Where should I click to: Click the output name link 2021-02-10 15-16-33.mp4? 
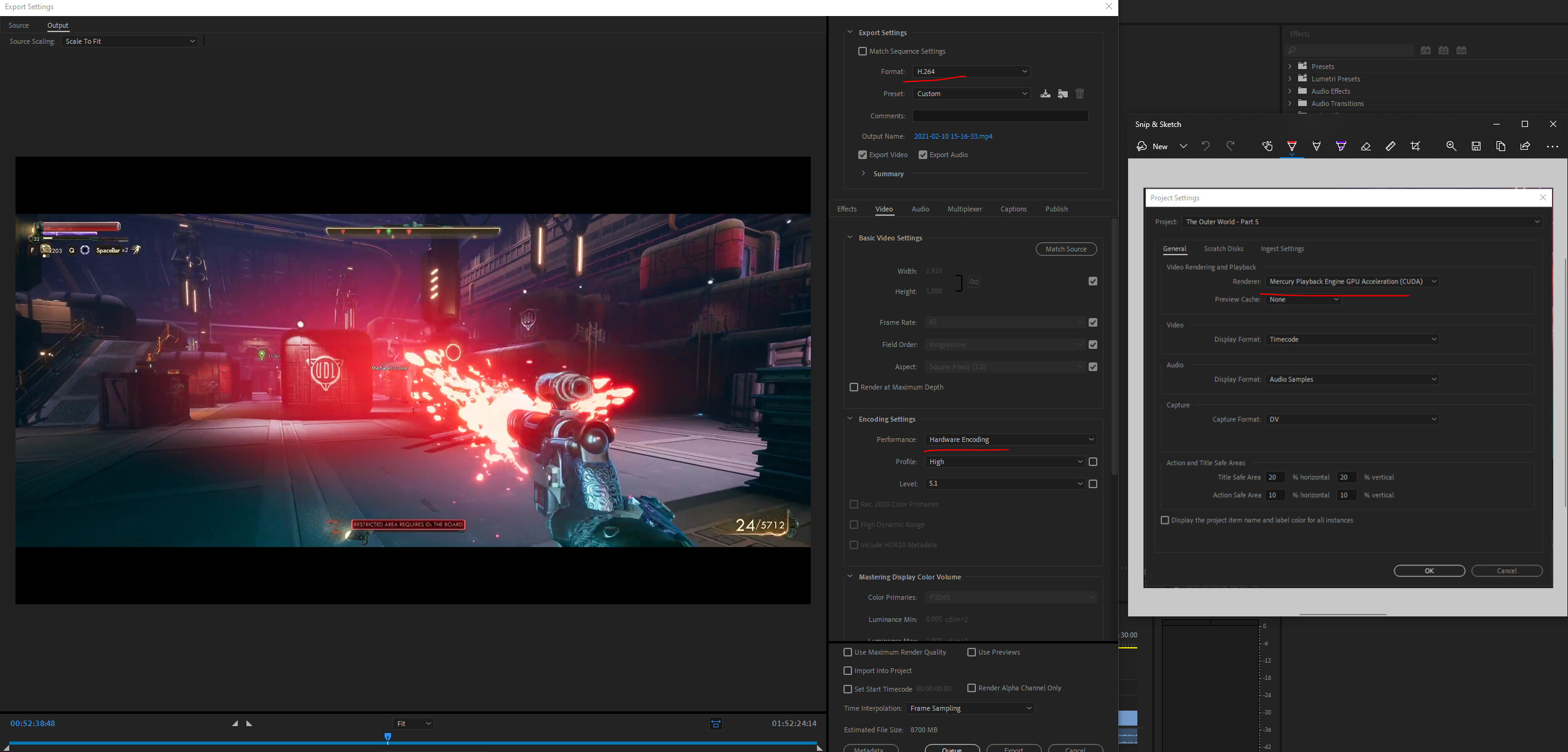[x=953, y=136]
